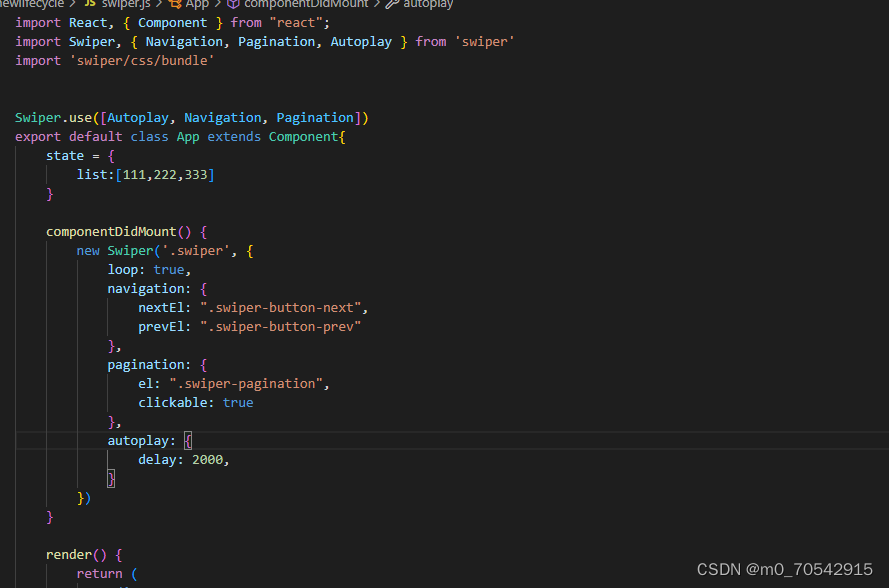
Task: Select the true value after loop
Action: 169,269
